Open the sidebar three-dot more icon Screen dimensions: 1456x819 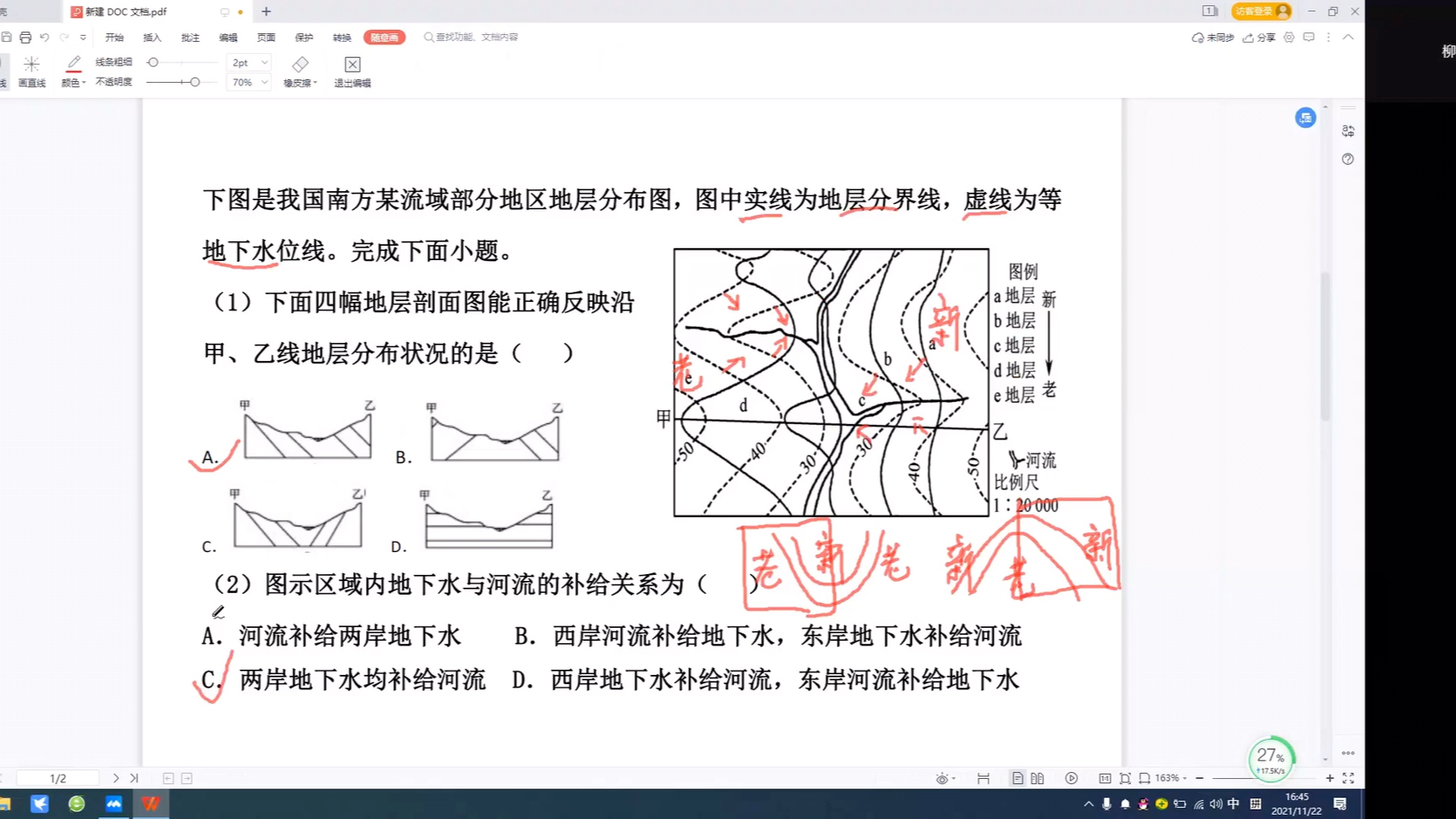[1348, 753]
